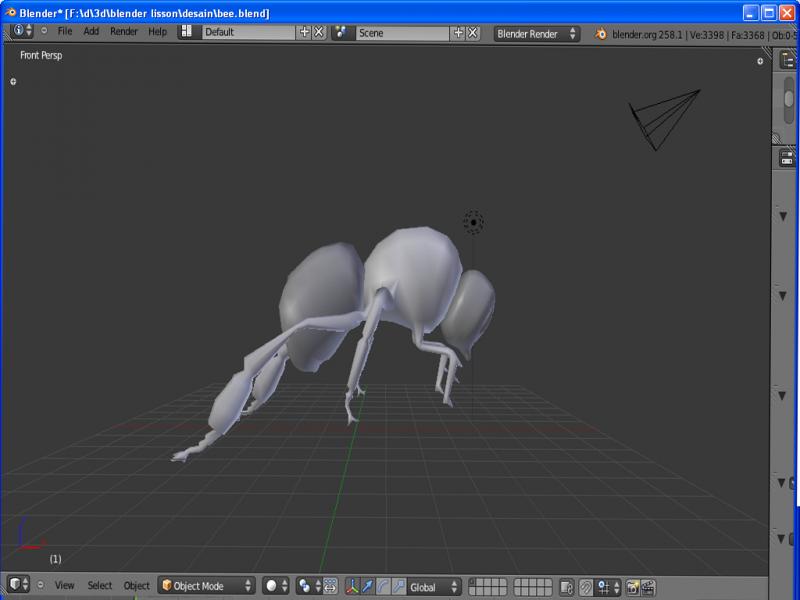The height and width of the screenshot is (600, 800).
Task: Add a new screen layout next to Default
Action: [x=304, y=32]
